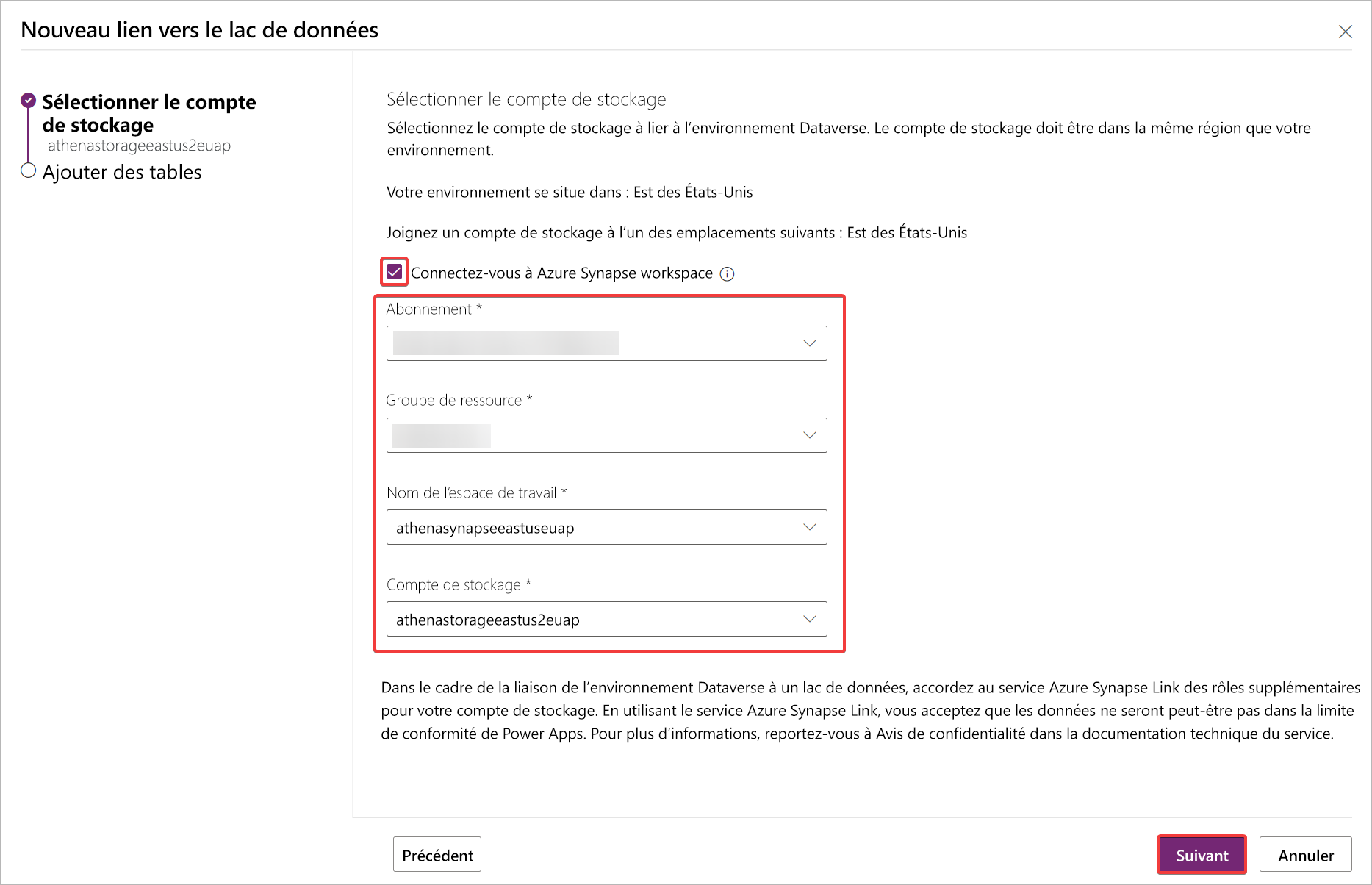Close the data lake dialog
Viewport: 1372px width, 885px height.
click(x=1346, y=31)
